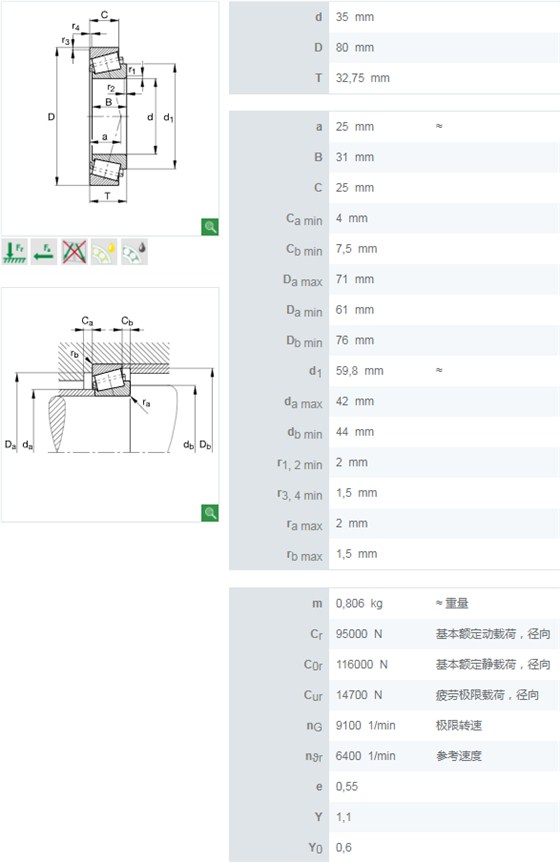Image resolution: width=560 pixels, height=862 pixels.
Task: Click the Y0 value 0,6
Action: pos(343,847)
